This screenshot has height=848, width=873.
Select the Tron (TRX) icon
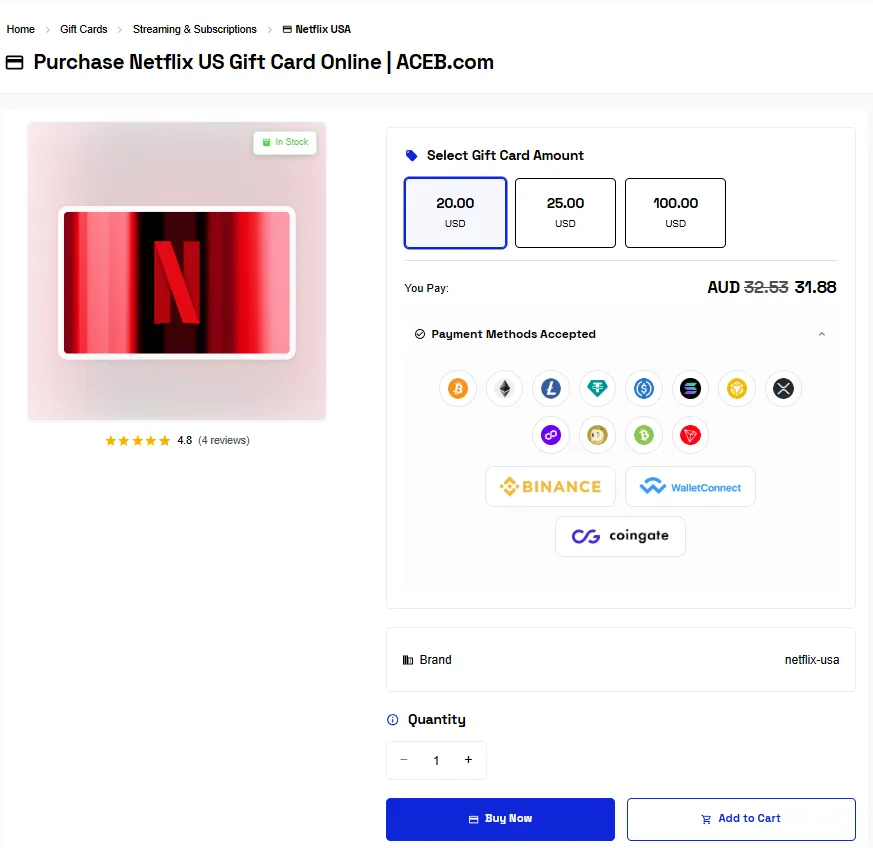(x=690, y=435)
